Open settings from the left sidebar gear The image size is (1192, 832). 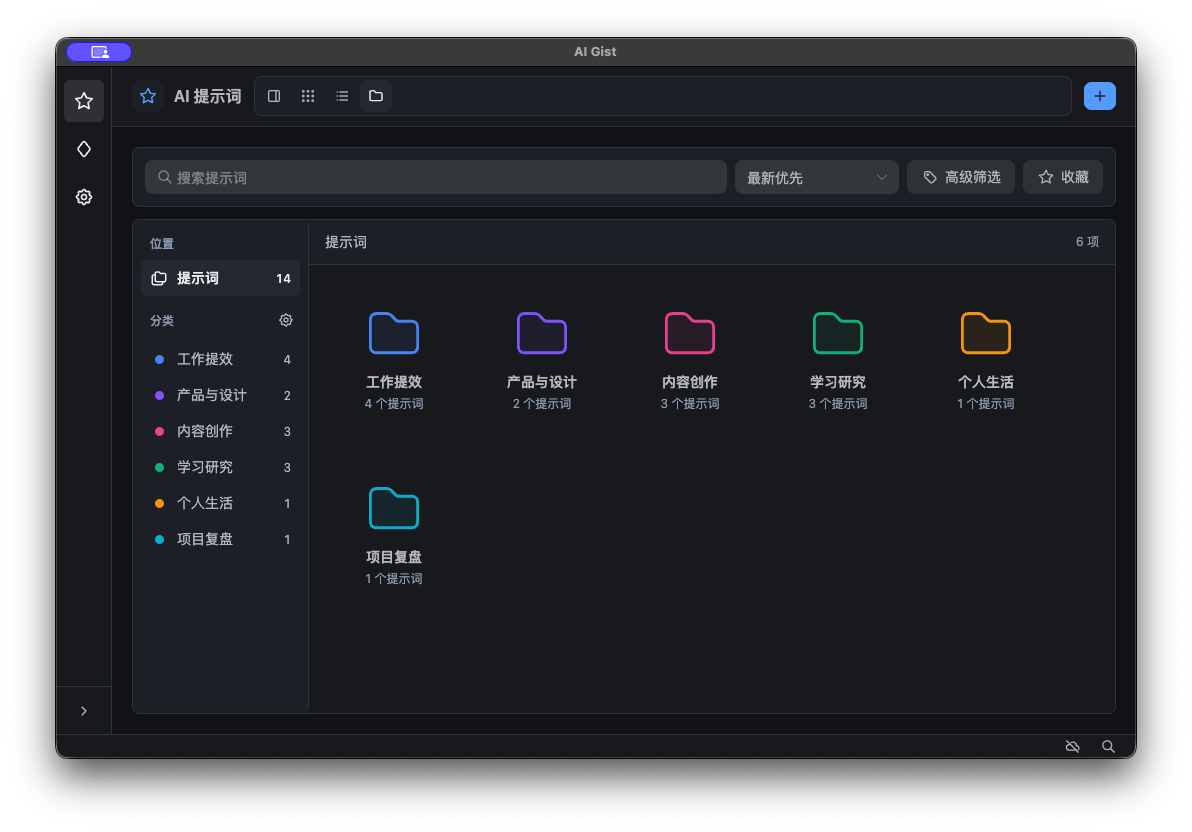click(x=84, y=197)
